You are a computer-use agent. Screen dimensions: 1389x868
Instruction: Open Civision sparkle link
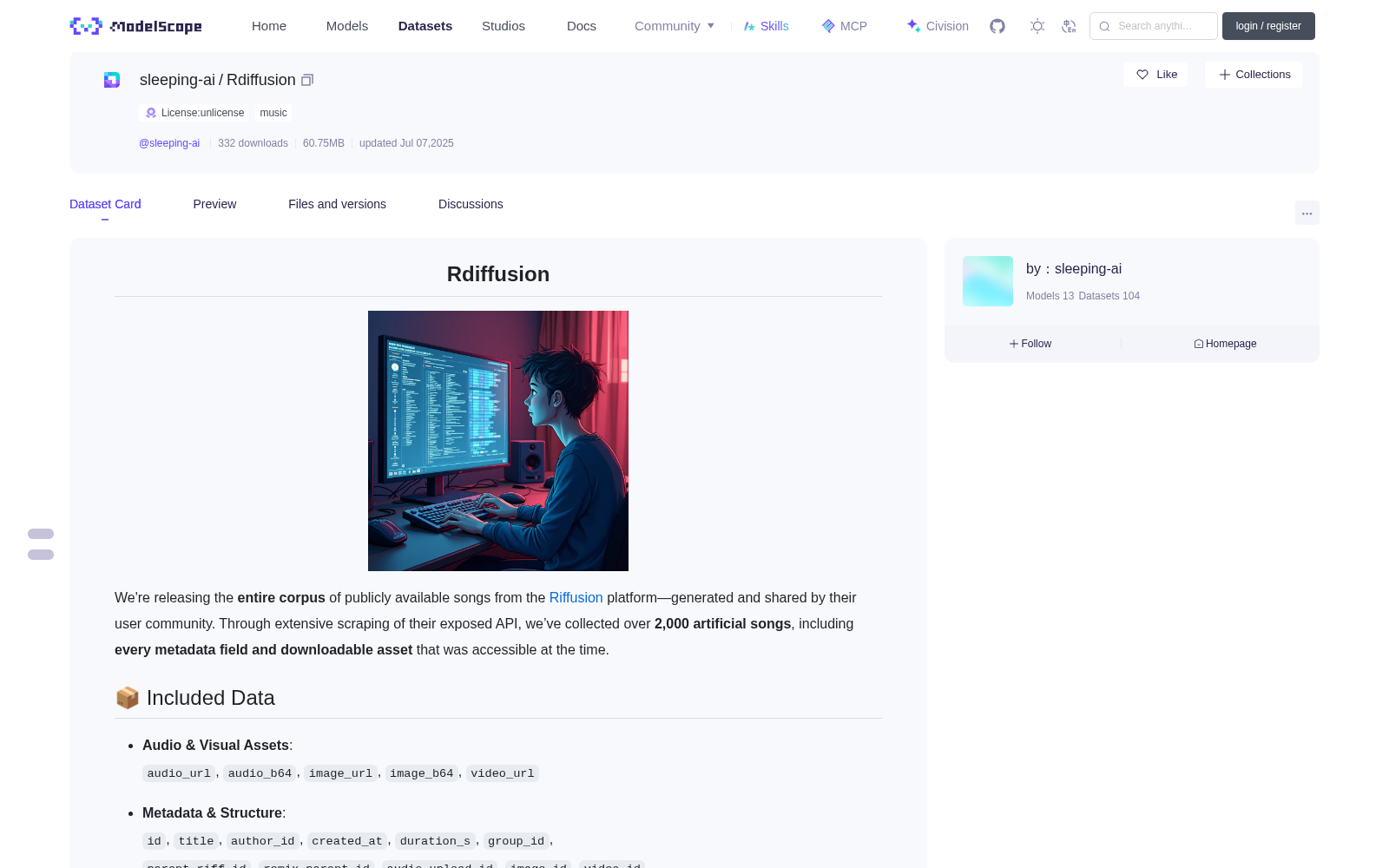tap(938, 26)
